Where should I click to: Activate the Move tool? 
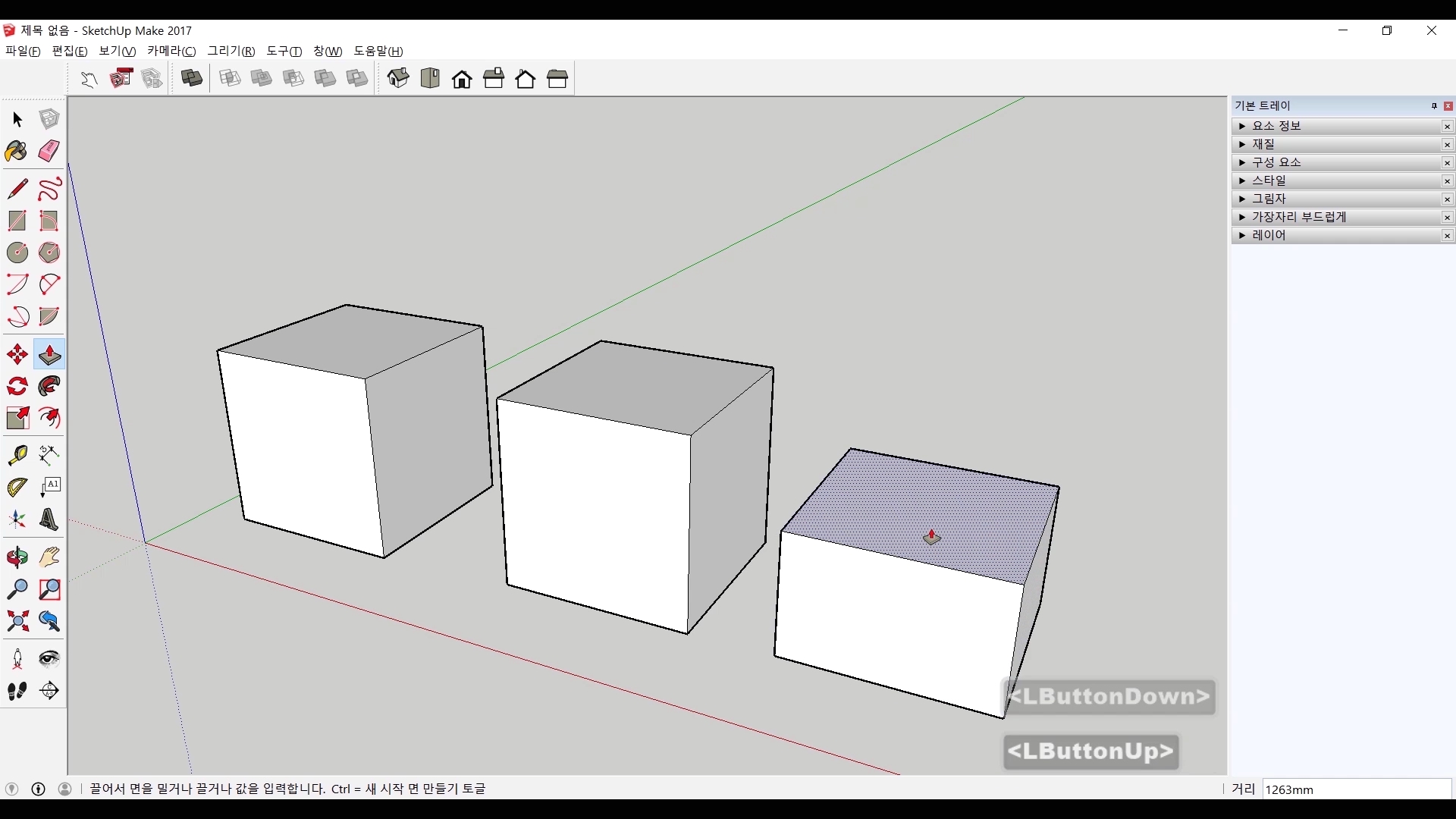17,354
